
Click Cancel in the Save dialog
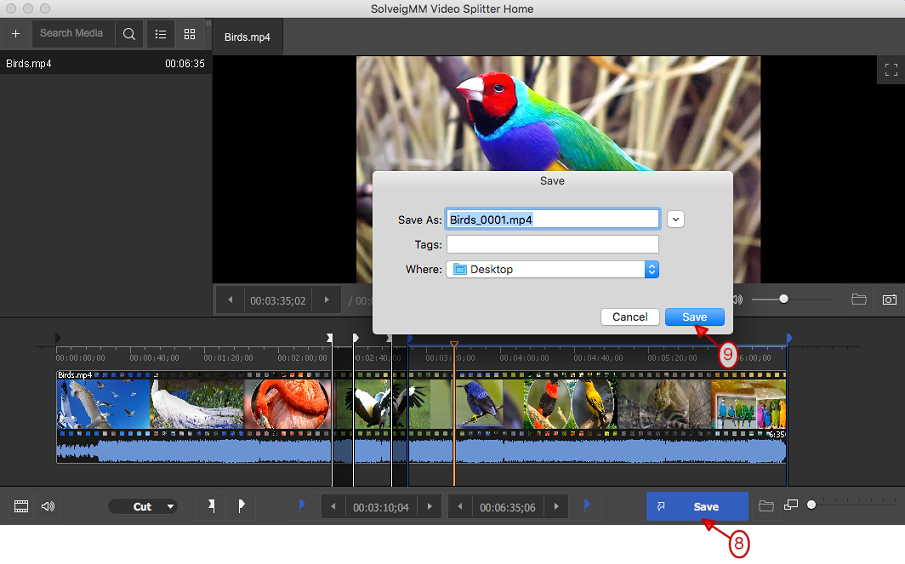click(630, 317)
